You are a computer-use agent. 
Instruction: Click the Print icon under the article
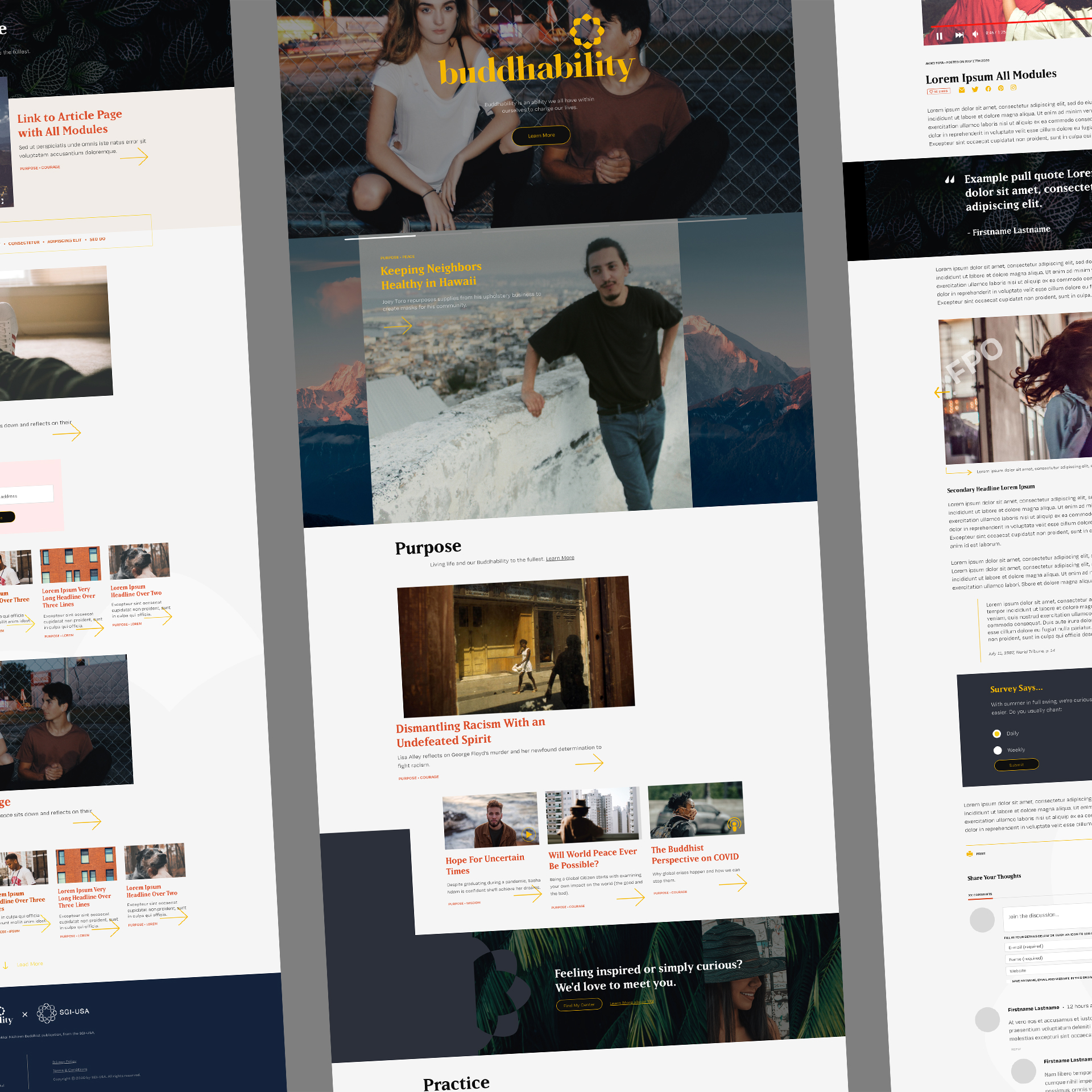(x=970, y=854)
